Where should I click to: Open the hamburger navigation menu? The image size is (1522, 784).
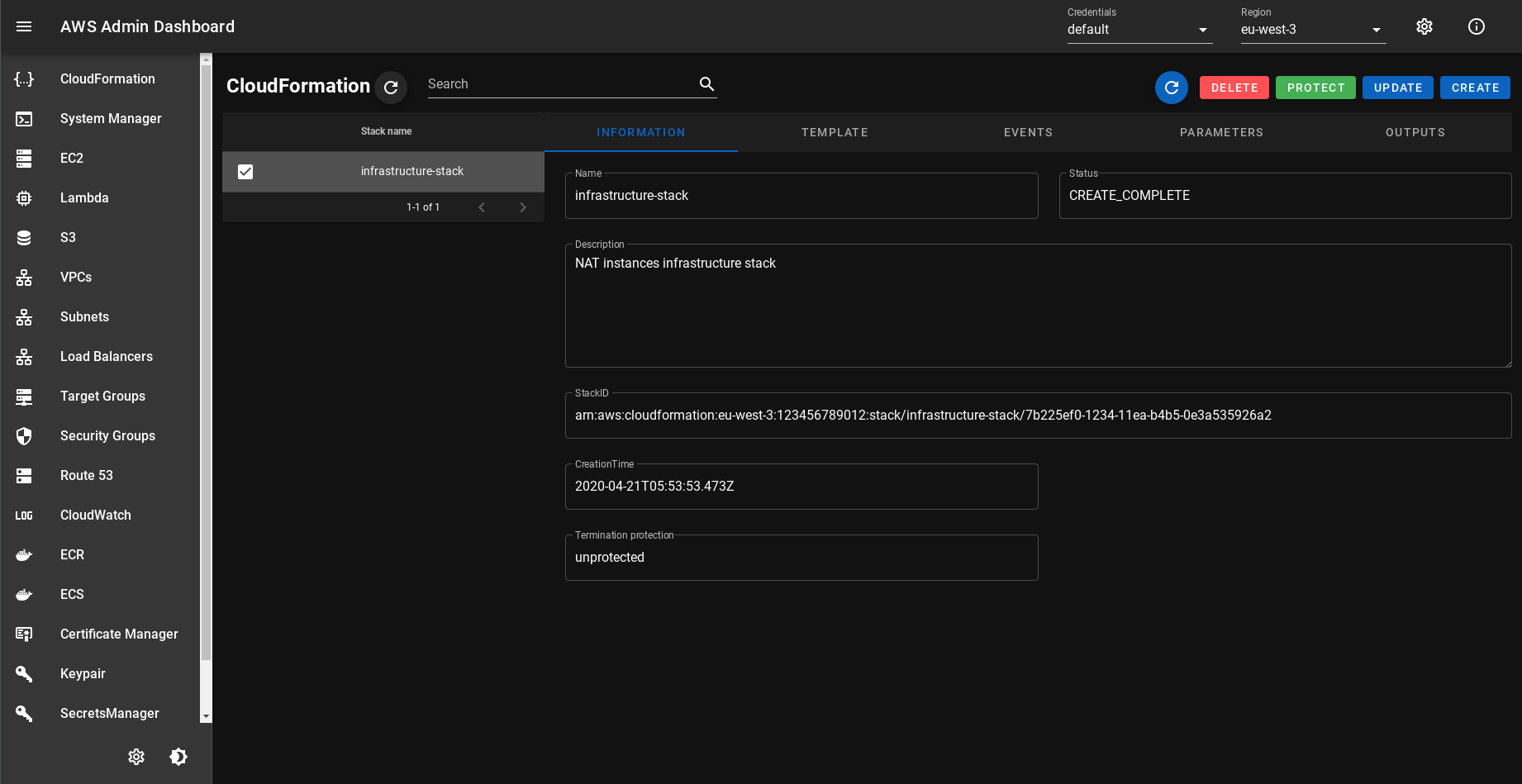(24, 26)
